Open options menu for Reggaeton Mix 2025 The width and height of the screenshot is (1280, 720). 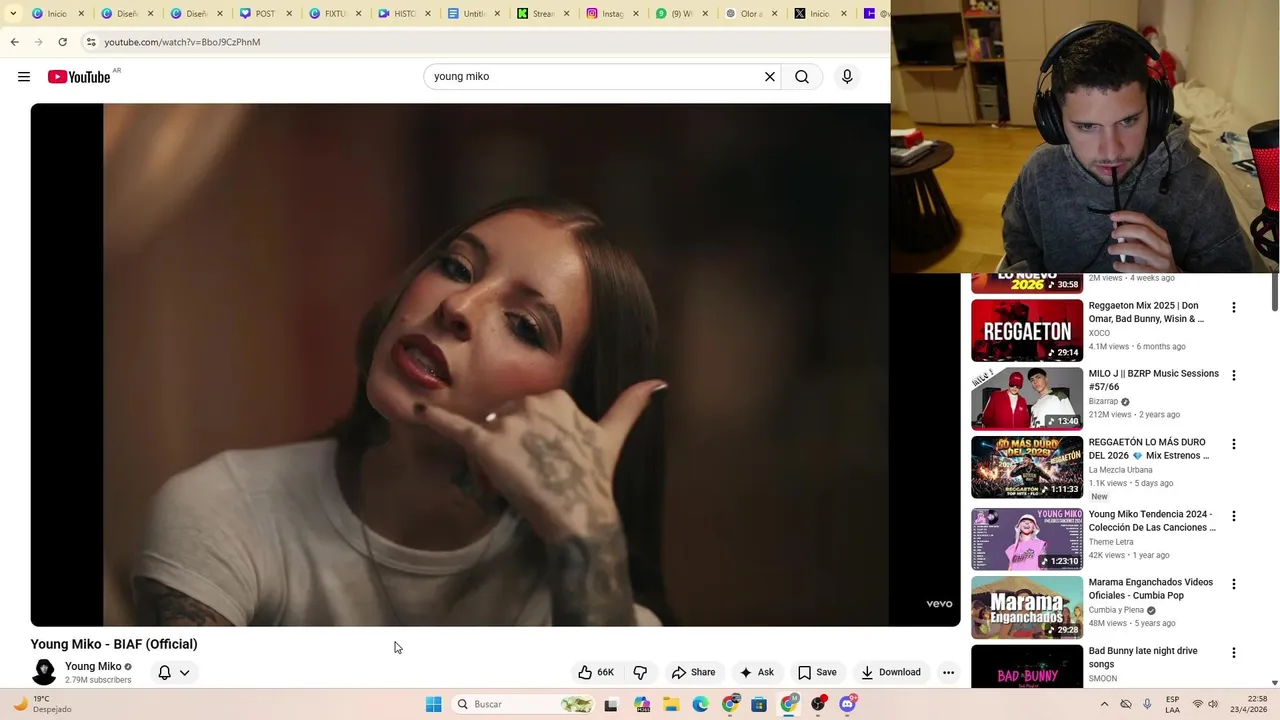pyautogui.click(x=1234, y=308)
